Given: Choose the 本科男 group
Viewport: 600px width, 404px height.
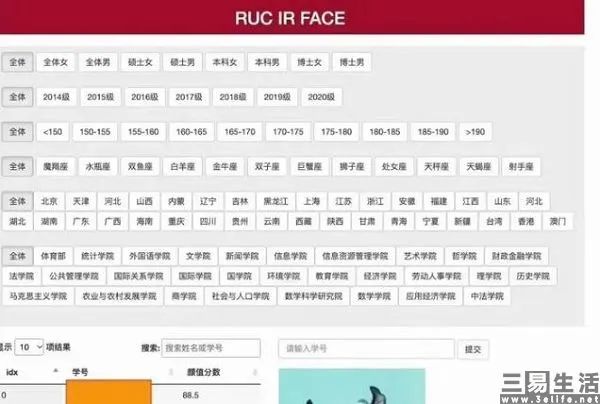Looking at the screenshot, I should click(x=267, y=62).
